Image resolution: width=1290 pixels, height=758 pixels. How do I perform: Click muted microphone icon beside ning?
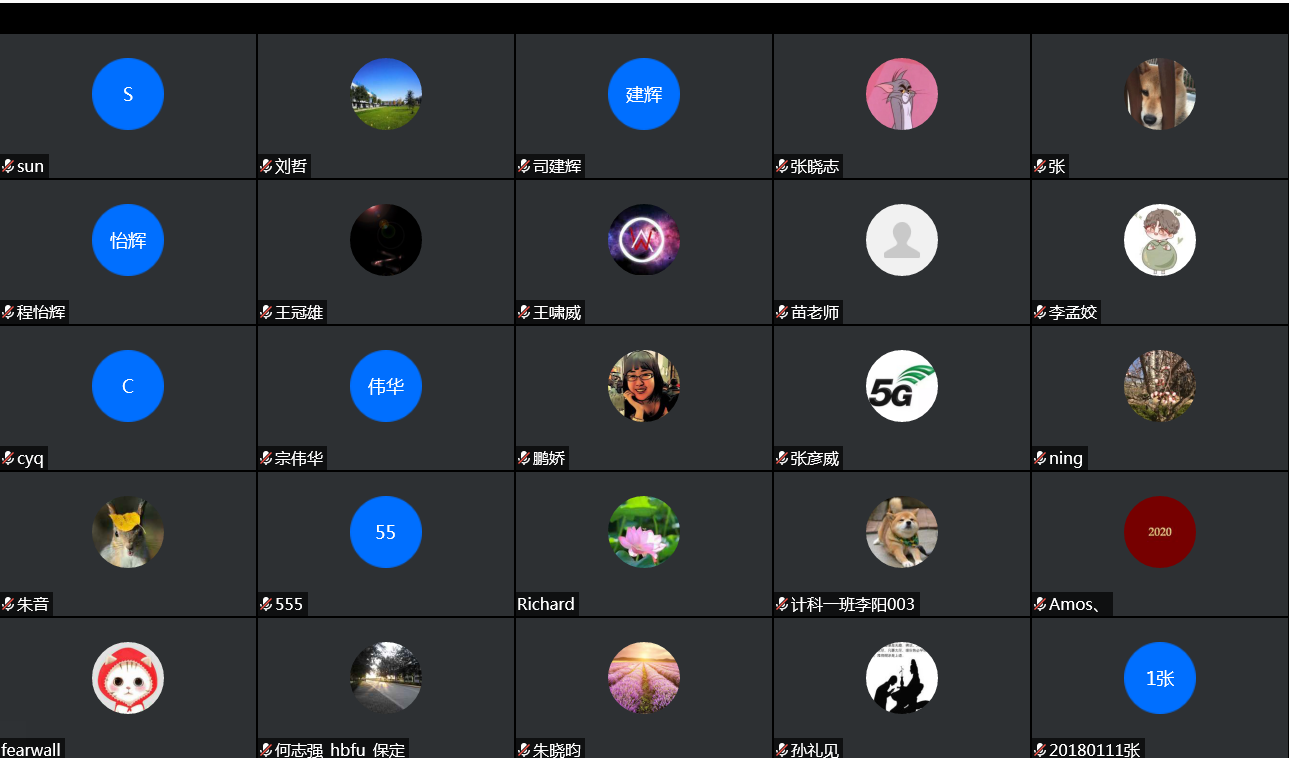1040,458
